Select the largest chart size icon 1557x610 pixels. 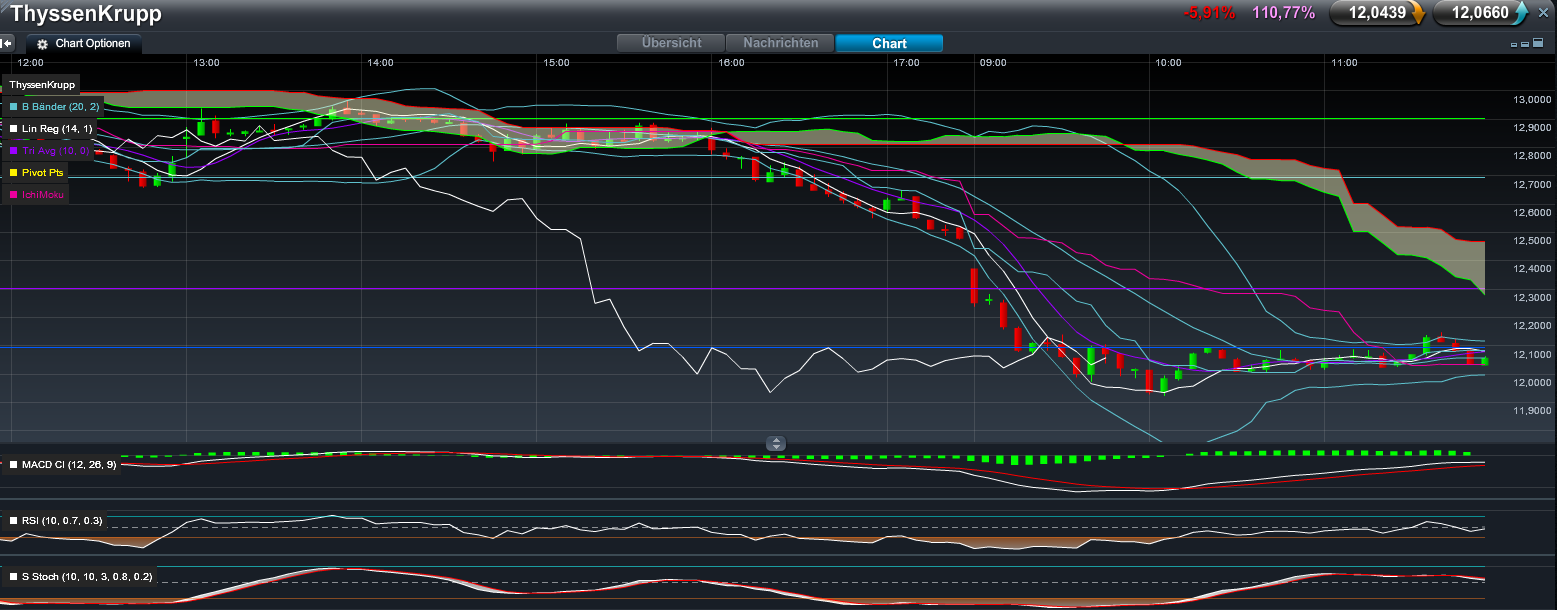(x=1537, y=44)
